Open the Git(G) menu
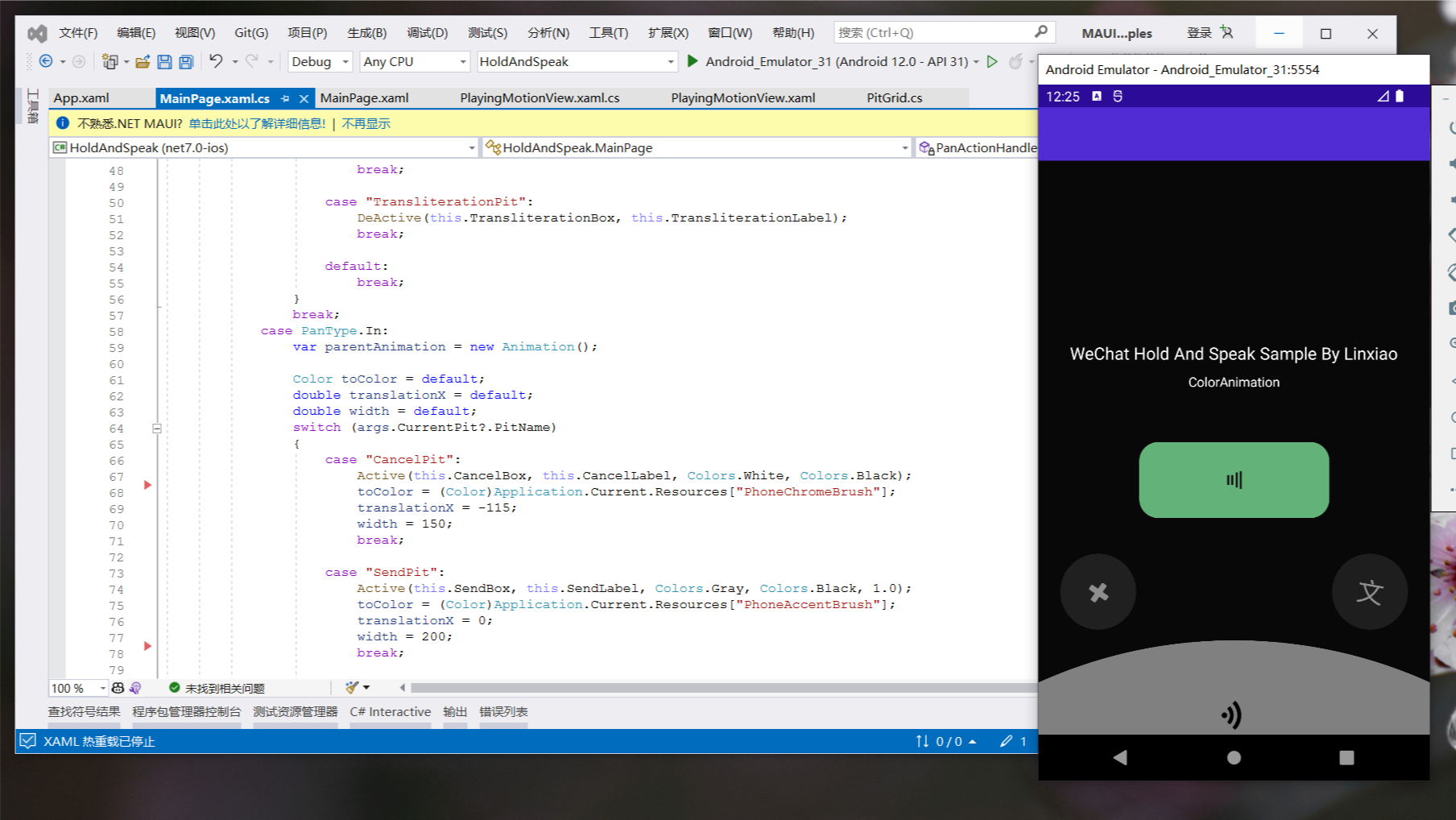Viewport: 1456px width, 820px height. [251, 32]
